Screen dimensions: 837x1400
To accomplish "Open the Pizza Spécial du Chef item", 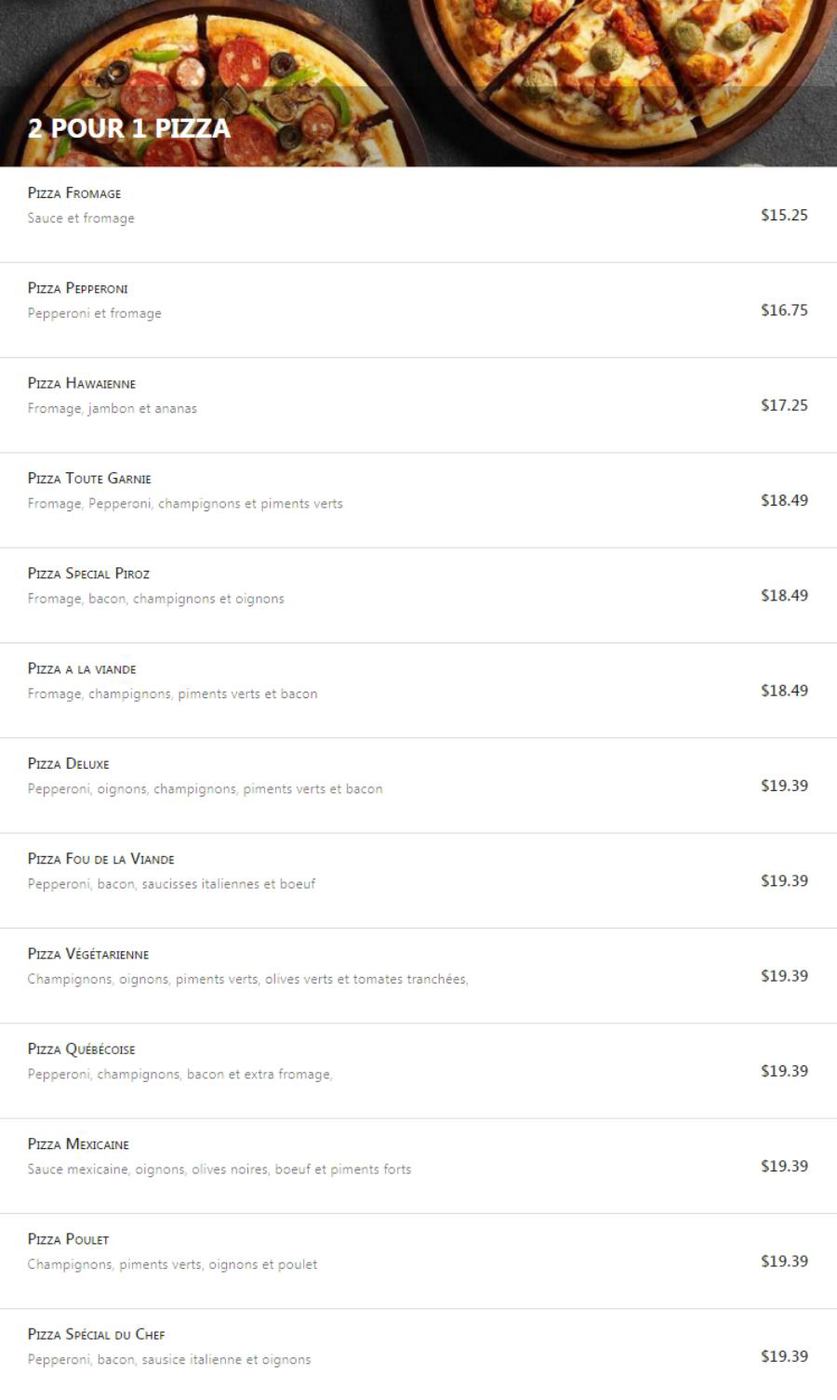I will click(96, 1333).
